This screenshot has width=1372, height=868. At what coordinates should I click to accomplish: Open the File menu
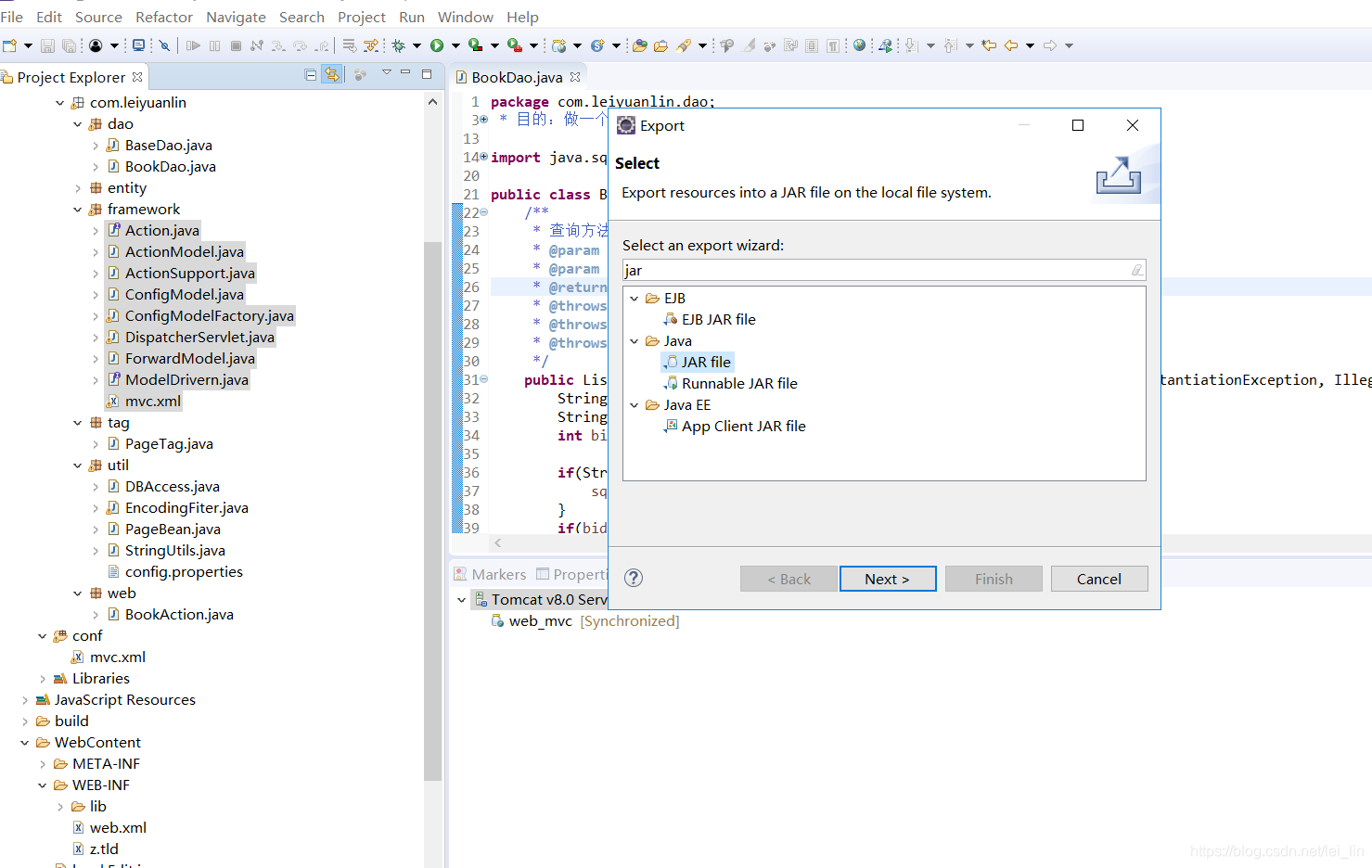coord(11,17)
